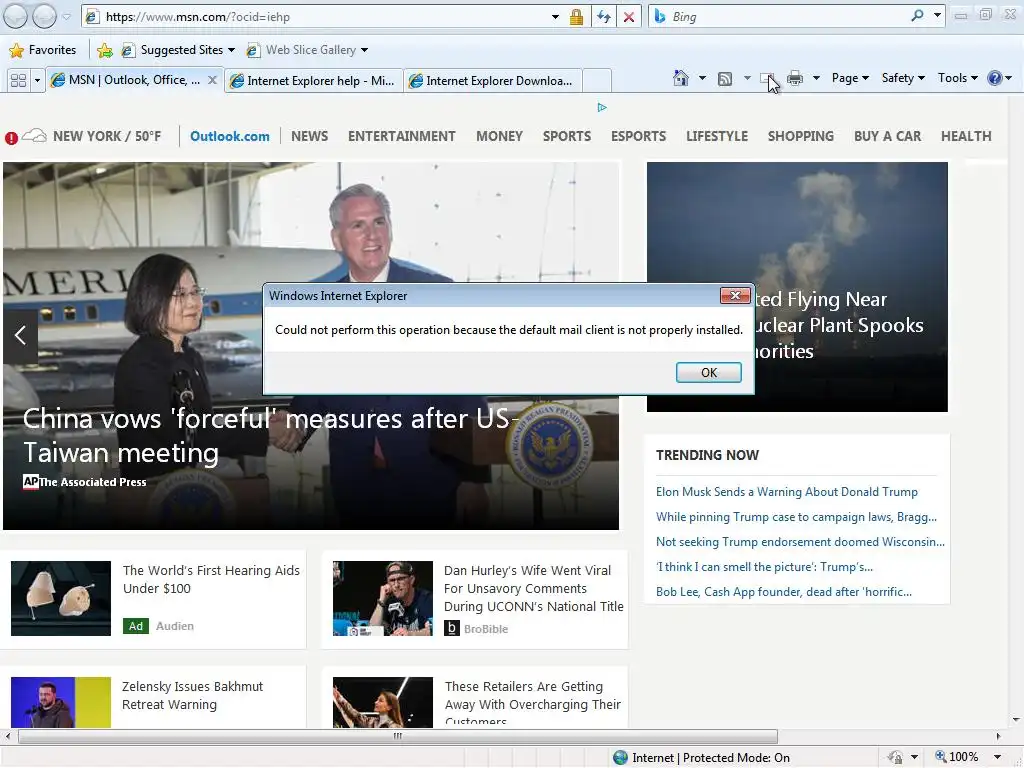Viewport: 1024px width, 768px height.
Task: Go to the HEALTH section
Action: [966, 136]
